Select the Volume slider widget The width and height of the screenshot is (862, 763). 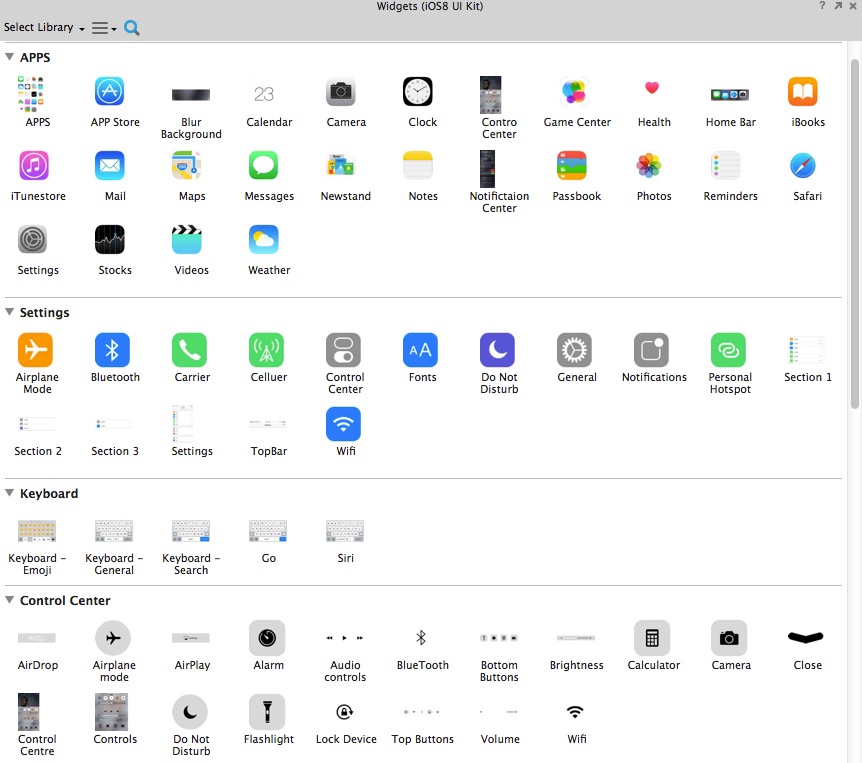pyautogui.click(x=499, y=712)
